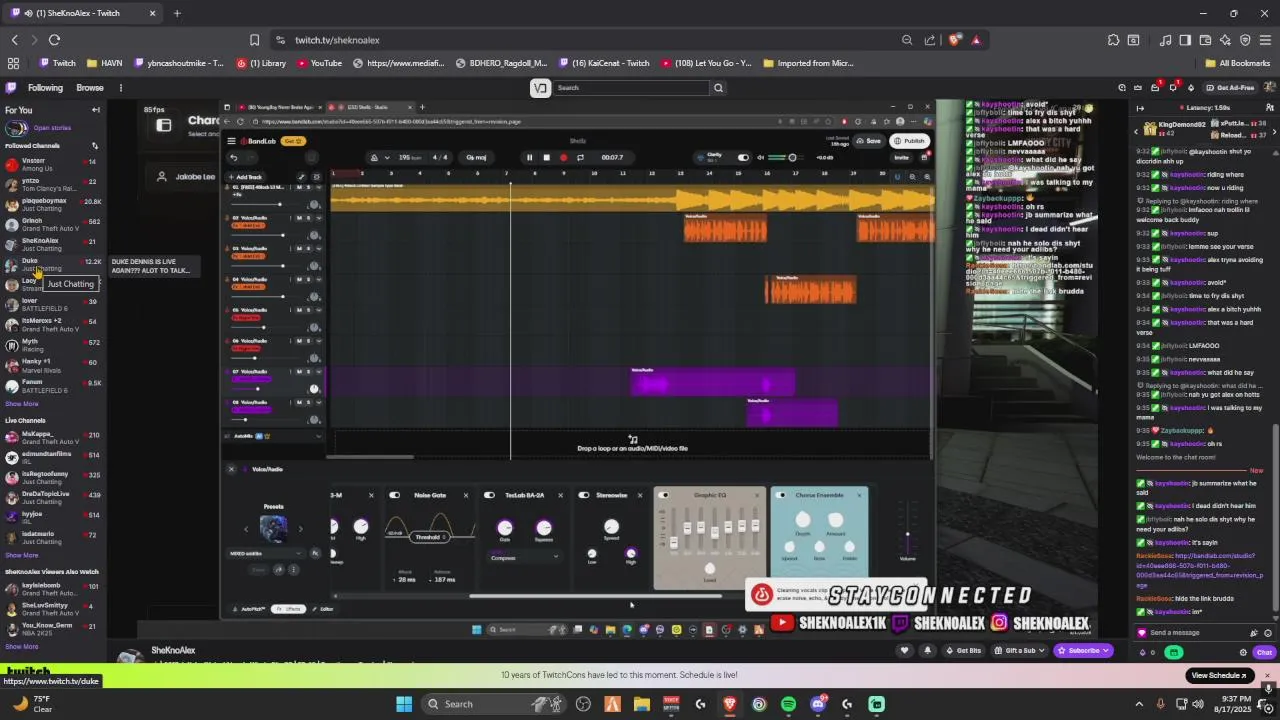Switch to AutoPitch tab in BandLab
The width and height of the screenshot is (1280, 720).
pyautogui.click(x=250, y=609)
